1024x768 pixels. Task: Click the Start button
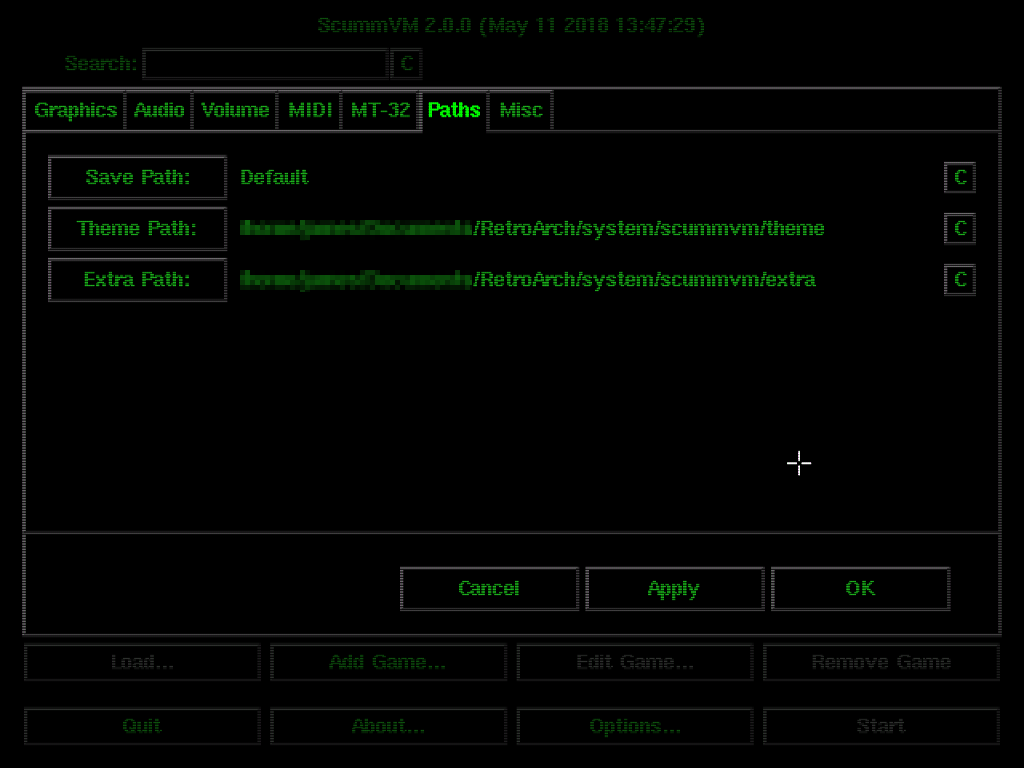(x=881, y=726)
